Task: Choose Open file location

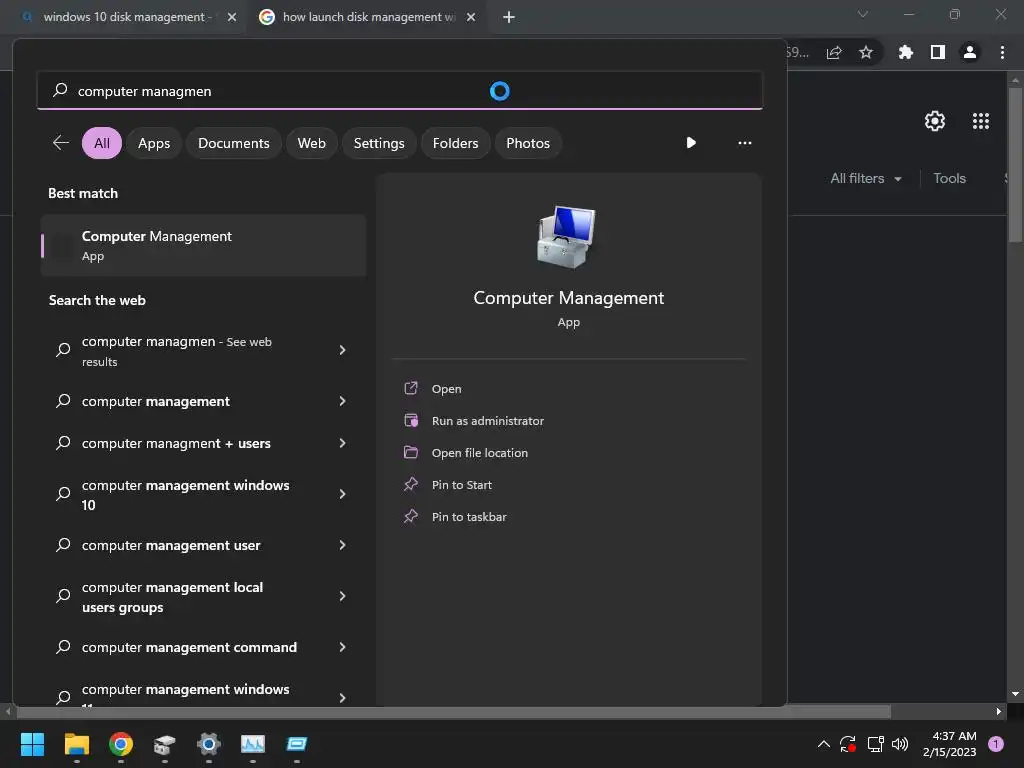Action: coord(480,453)
